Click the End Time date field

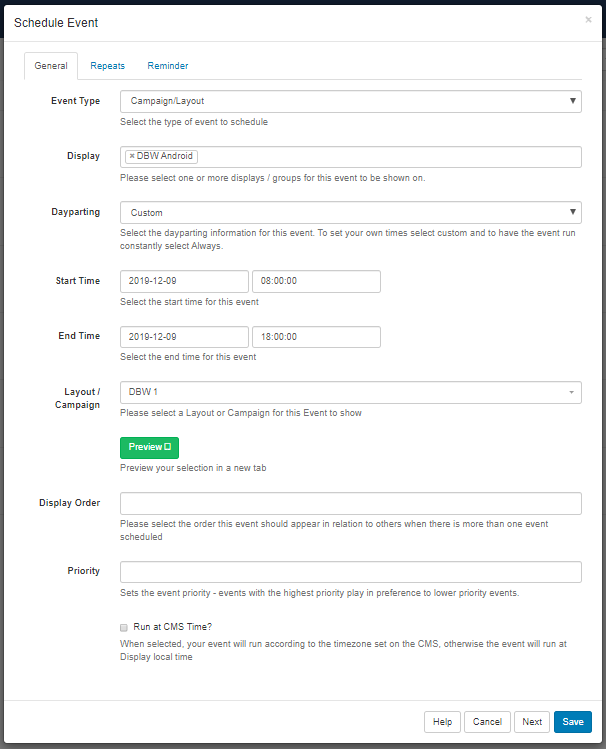click(184, 337)
